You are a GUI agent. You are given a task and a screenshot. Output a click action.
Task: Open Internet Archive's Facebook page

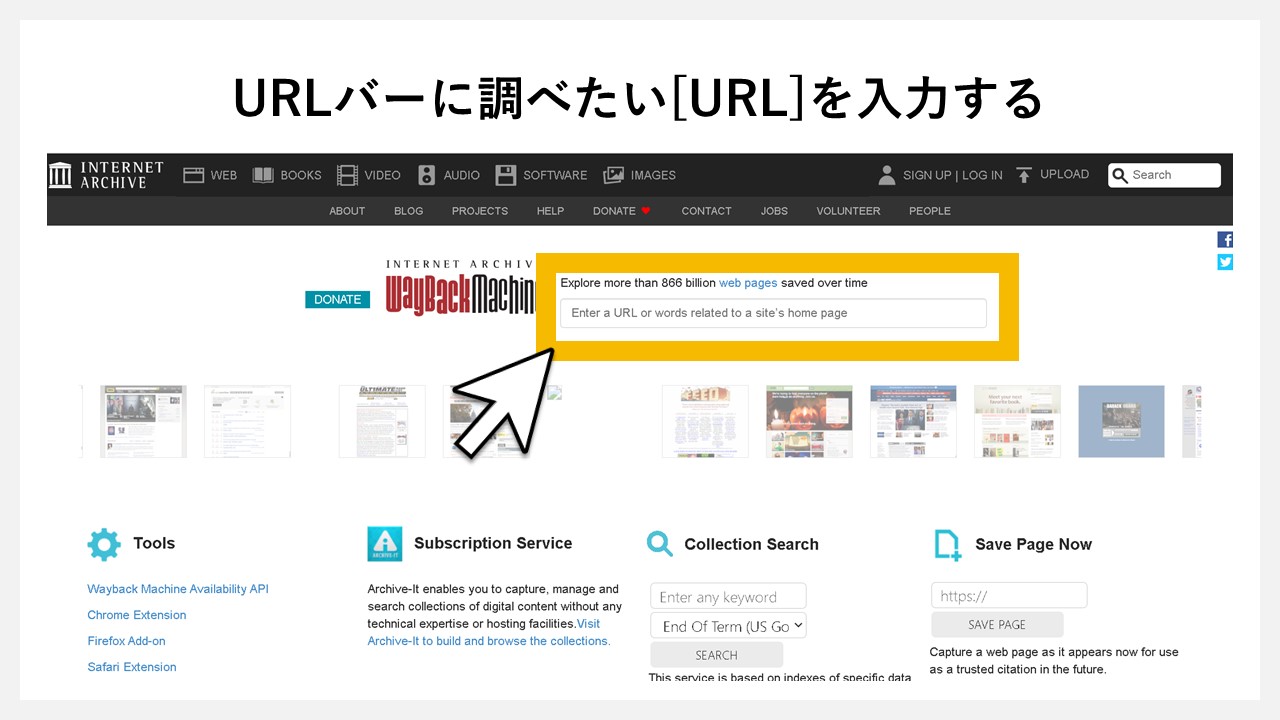tap(1225, 239)
